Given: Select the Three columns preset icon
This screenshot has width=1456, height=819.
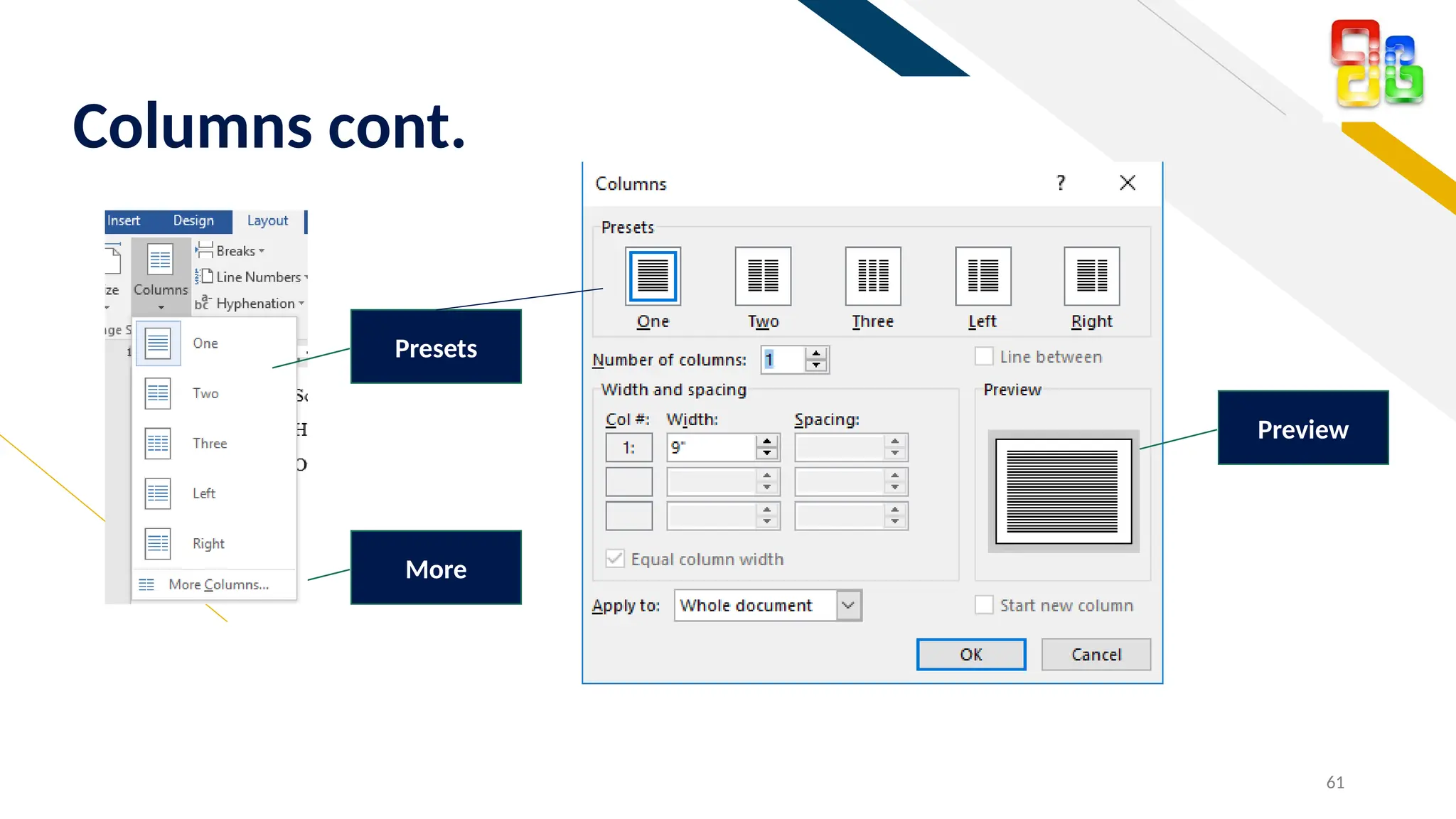Looking at the screenshot, I should click(873, 276).
